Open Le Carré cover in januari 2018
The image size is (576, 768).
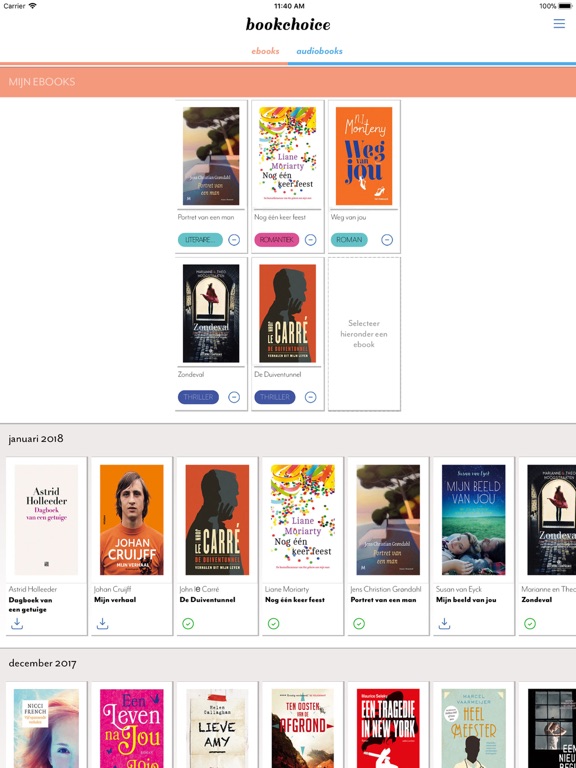tap(217, 520)
